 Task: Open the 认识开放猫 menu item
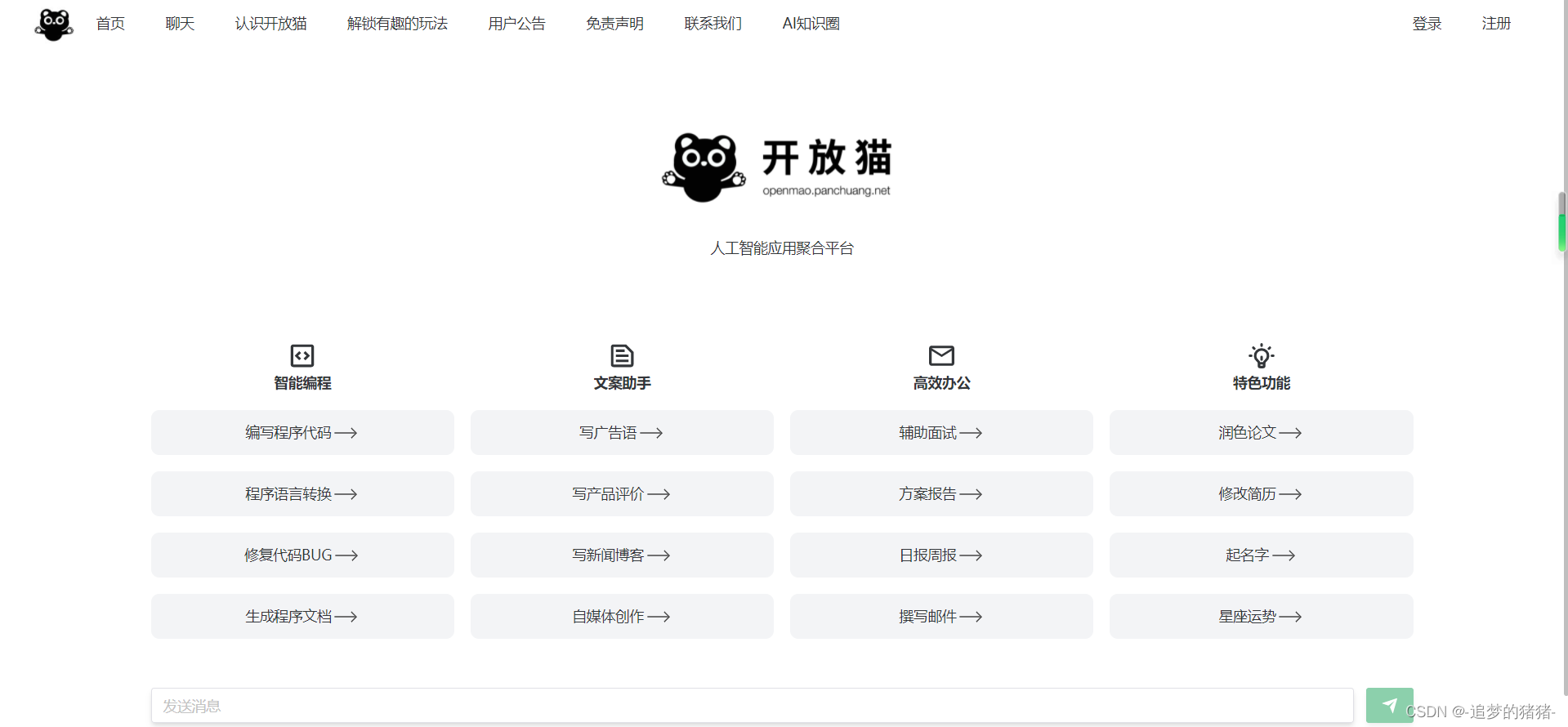270,24
